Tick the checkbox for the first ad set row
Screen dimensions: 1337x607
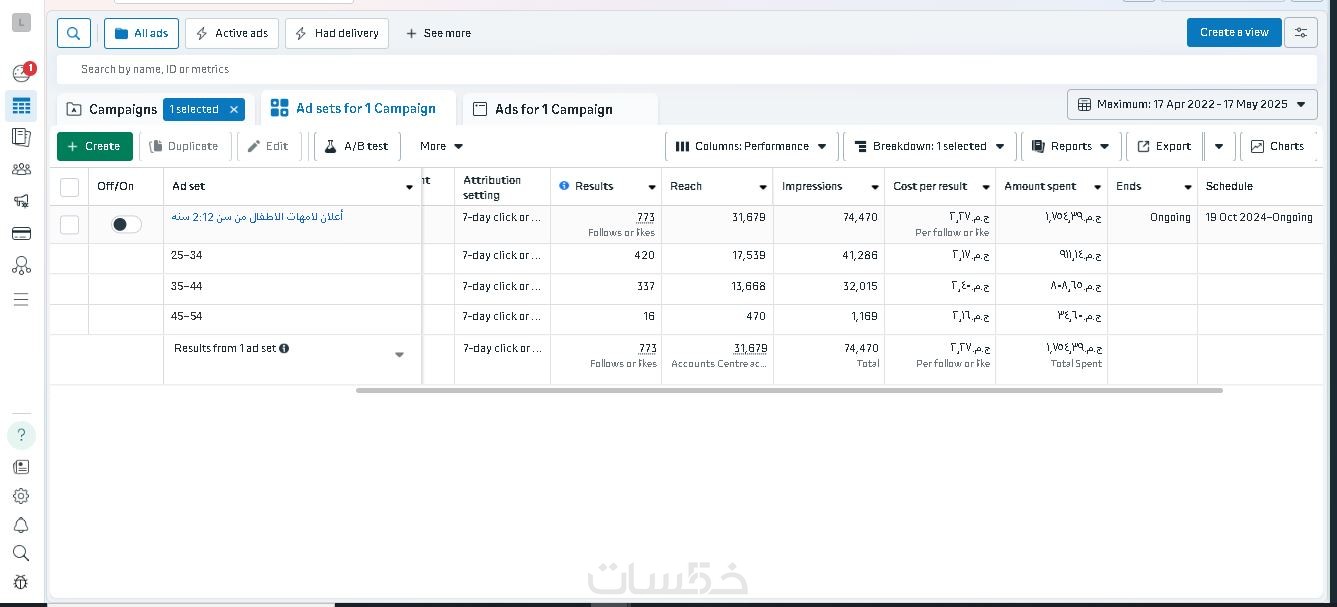point(69,224)
